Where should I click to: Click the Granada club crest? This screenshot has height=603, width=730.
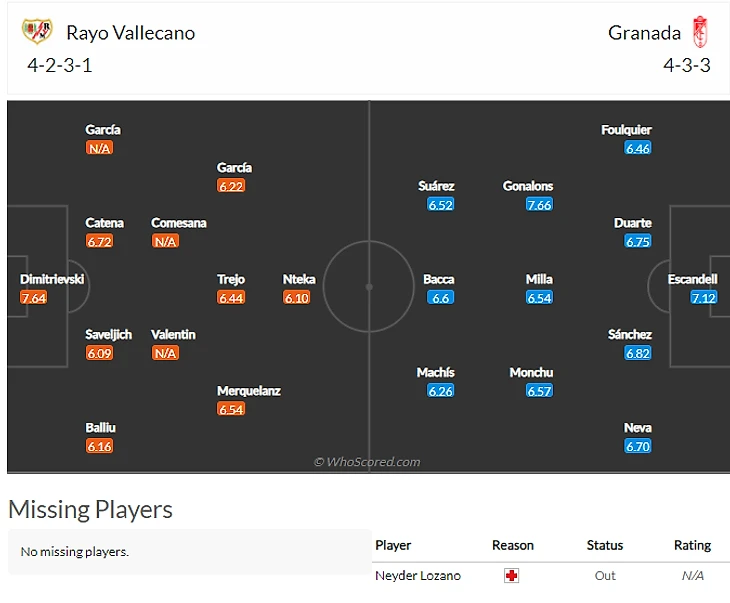700,32
